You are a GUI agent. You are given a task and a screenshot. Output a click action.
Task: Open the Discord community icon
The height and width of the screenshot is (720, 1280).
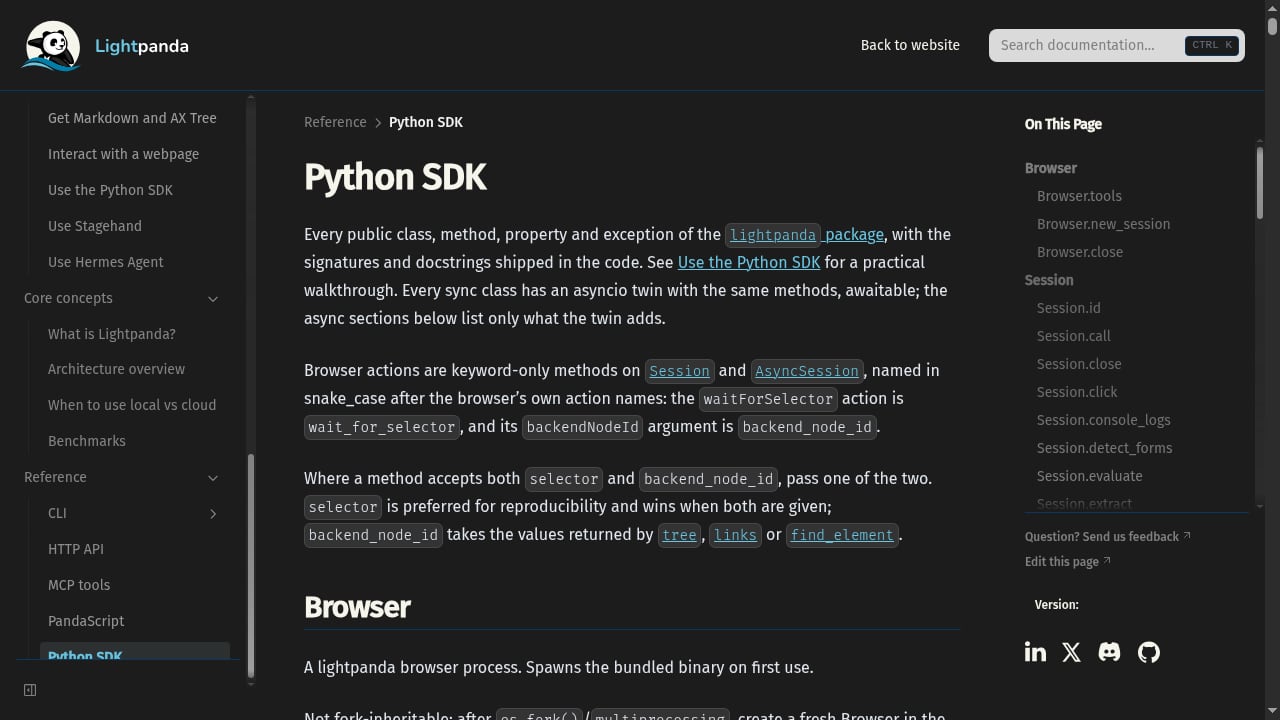pyautogui.click(x=1109, y=652)
